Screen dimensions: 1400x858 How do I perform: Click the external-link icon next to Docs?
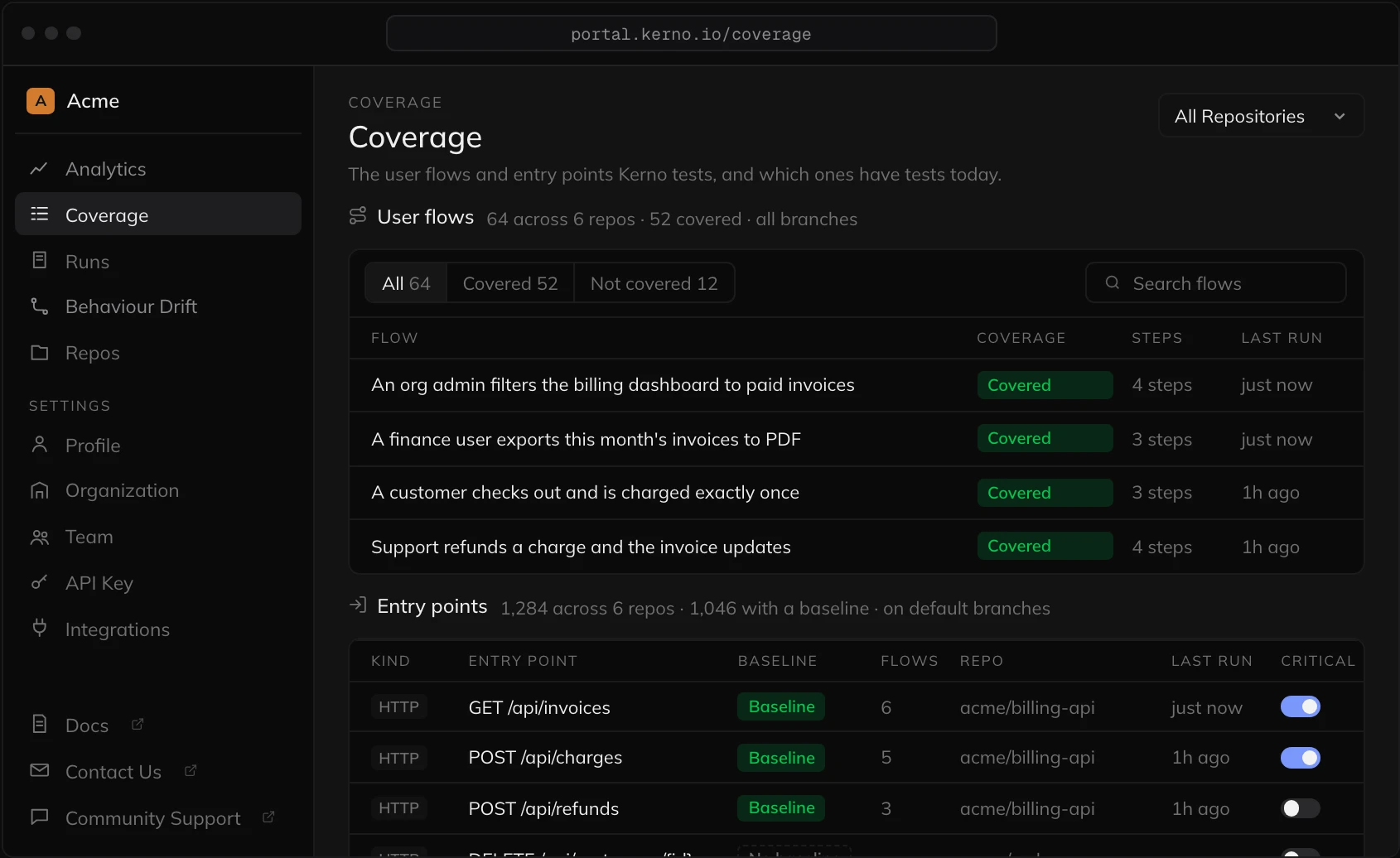[138, 724]
